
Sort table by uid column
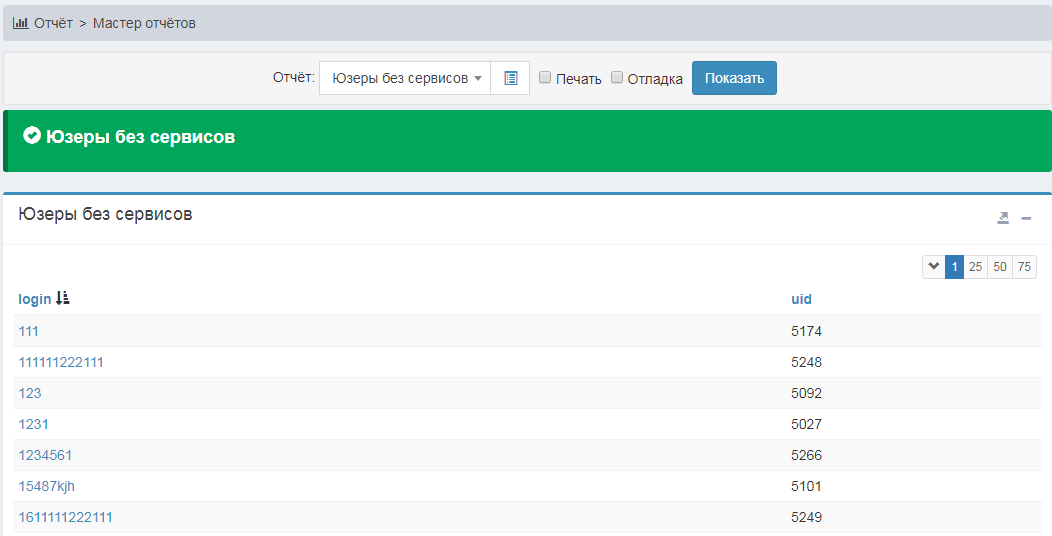pyautogui.click(x=801, y=299)
